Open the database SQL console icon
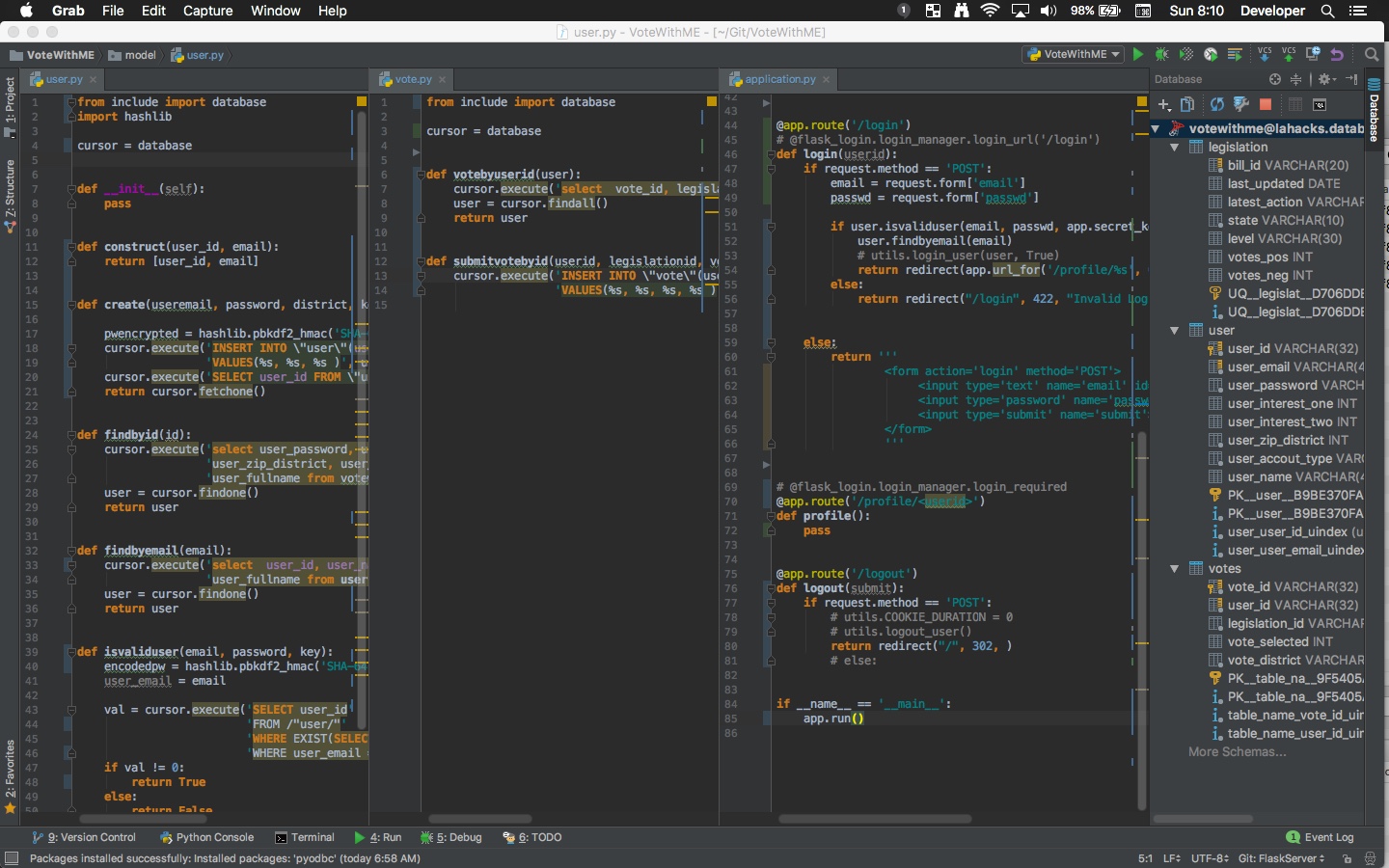This screenshot has width=1389, height=868. pyautogui.click(x=1320, y=104)
